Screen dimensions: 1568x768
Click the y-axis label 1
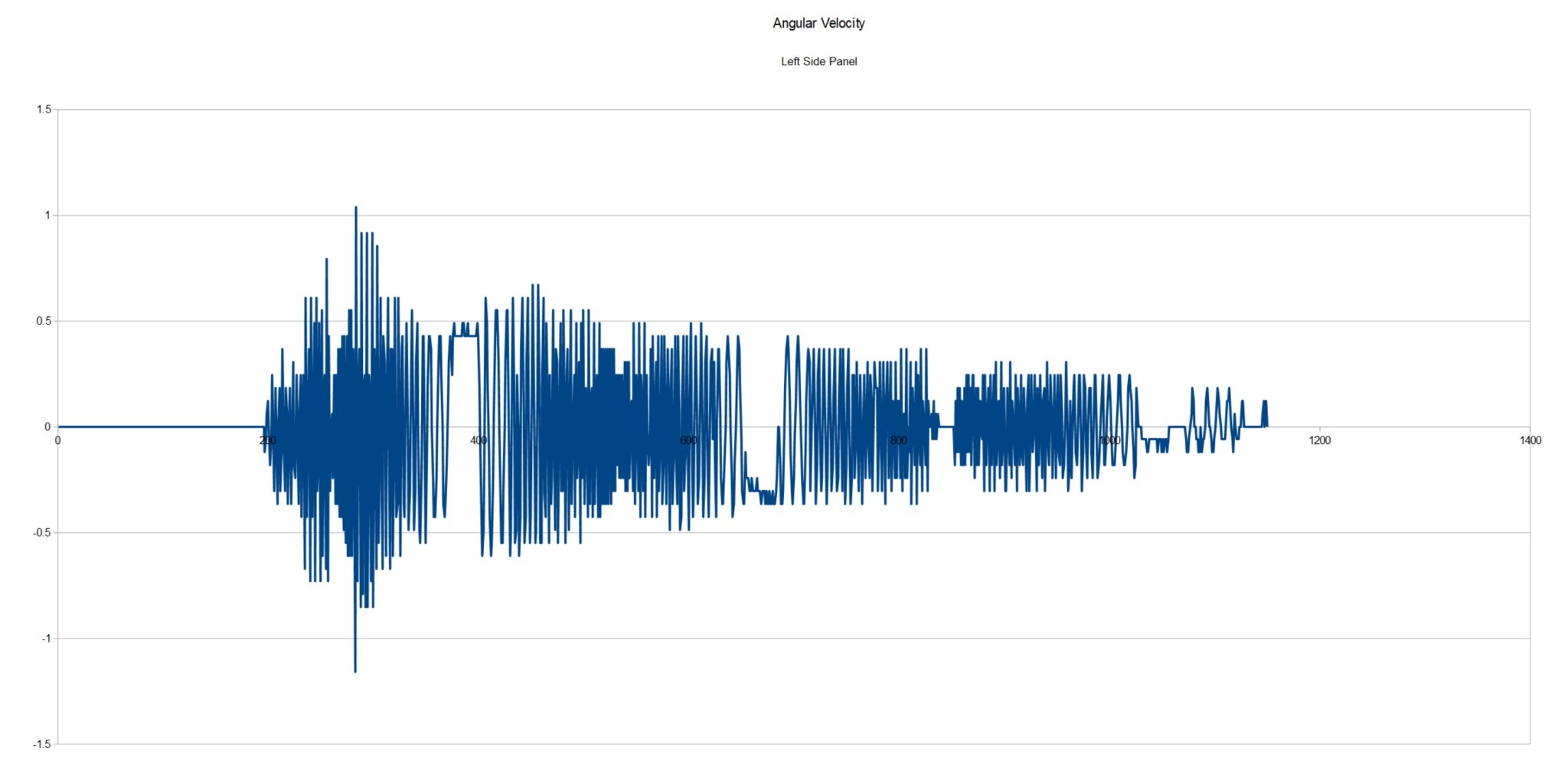pos(47,215)
